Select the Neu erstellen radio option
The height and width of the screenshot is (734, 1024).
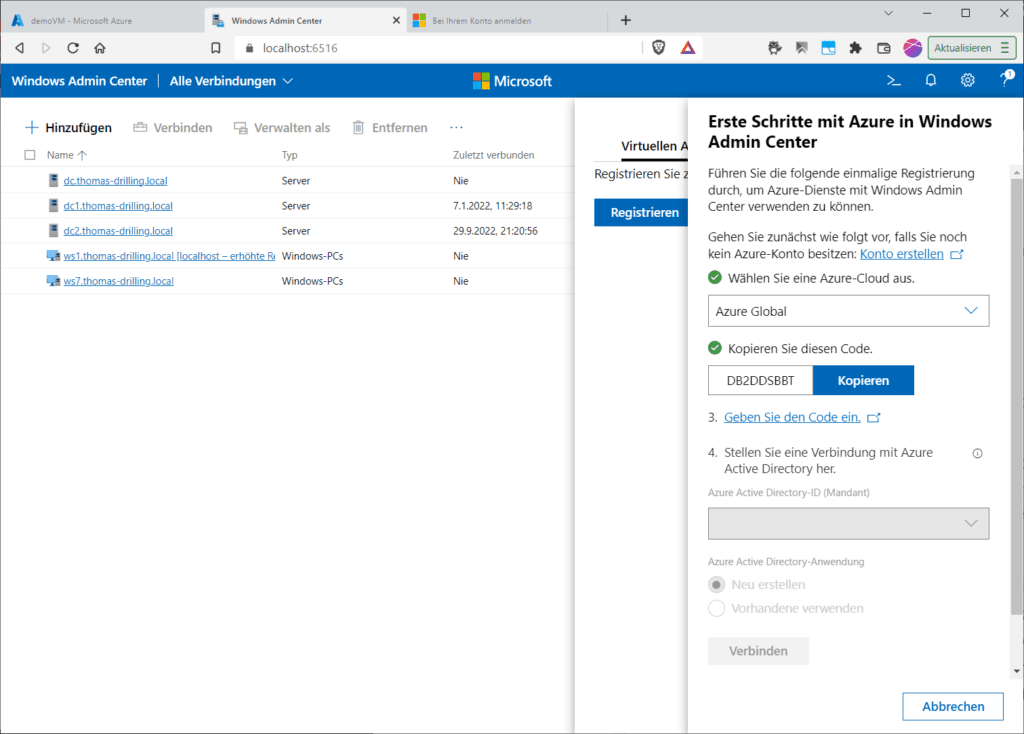coord(716,584)
